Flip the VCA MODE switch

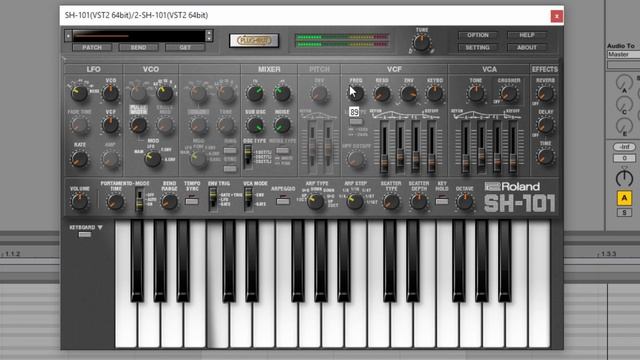248,200
